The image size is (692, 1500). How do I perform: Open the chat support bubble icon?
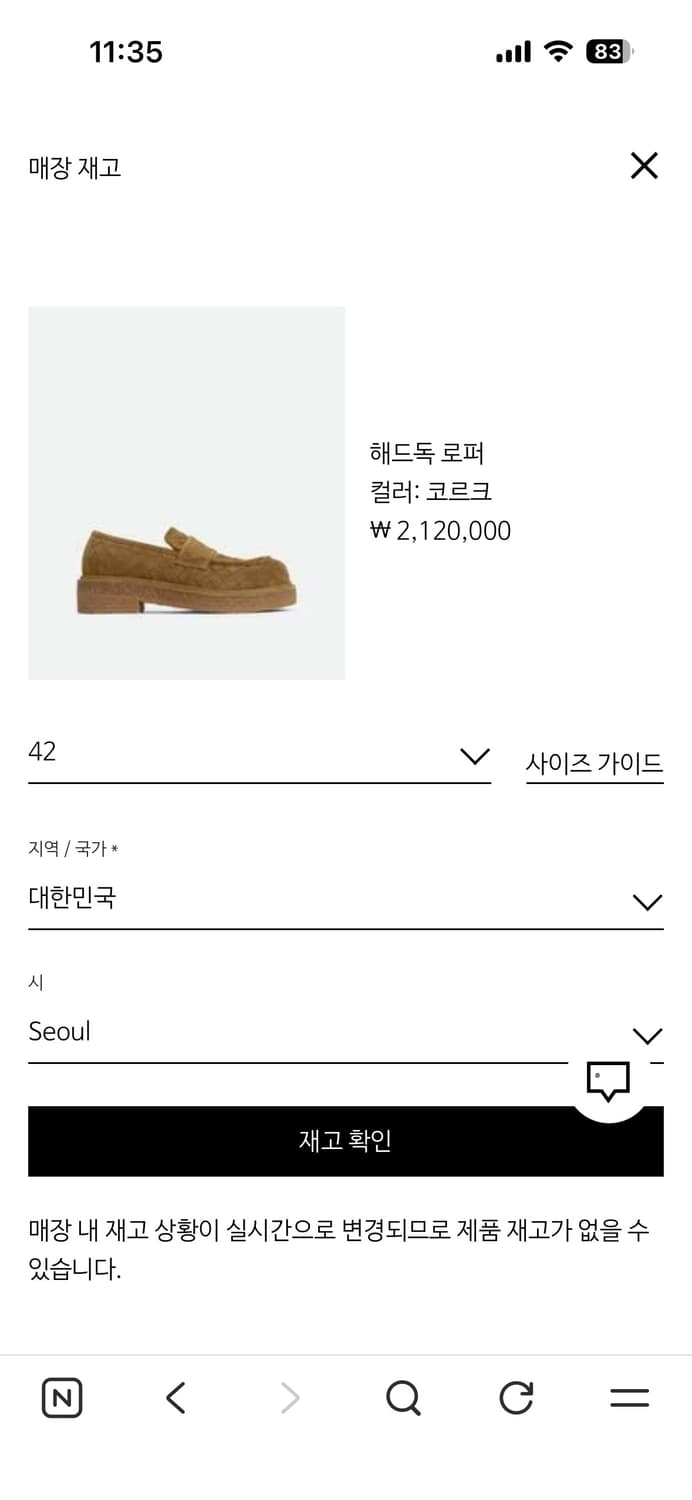tap(609, 1079)
